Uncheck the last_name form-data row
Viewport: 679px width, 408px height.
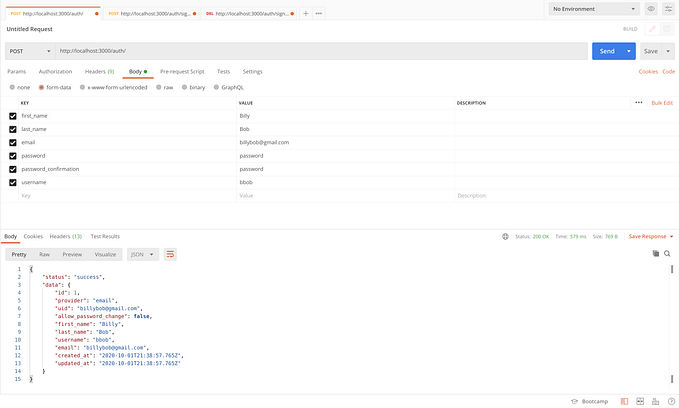pos(13,130)
